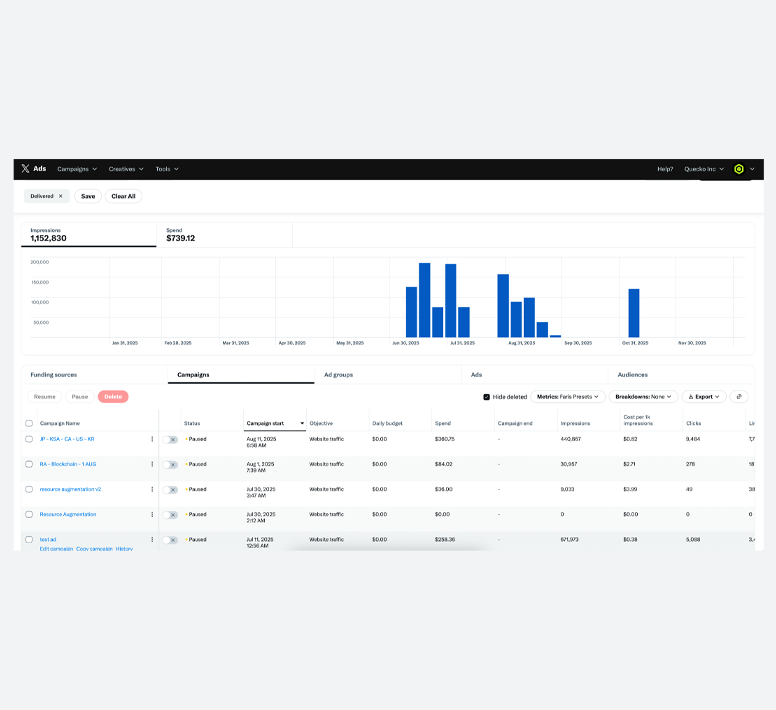Click the copy link icon button

(739, 397)
